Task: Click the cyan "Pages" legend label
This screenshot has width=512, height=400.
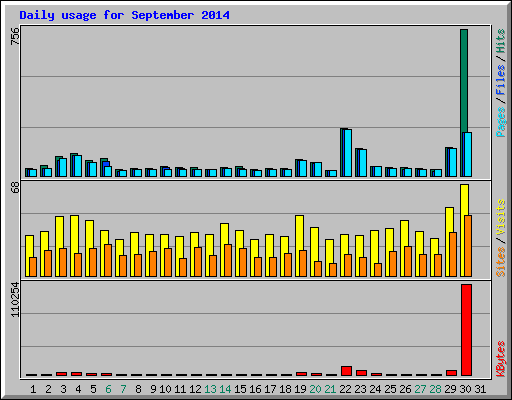Action: coord(501,122)
